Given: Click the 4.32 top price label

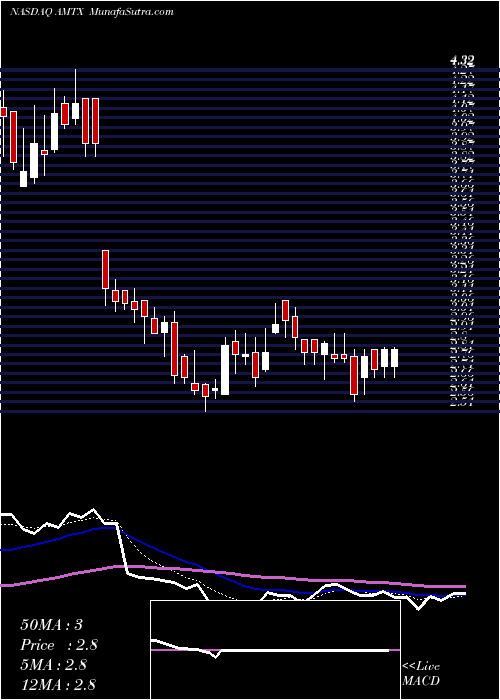Looking at the screenshot, I should click(462, 61).
